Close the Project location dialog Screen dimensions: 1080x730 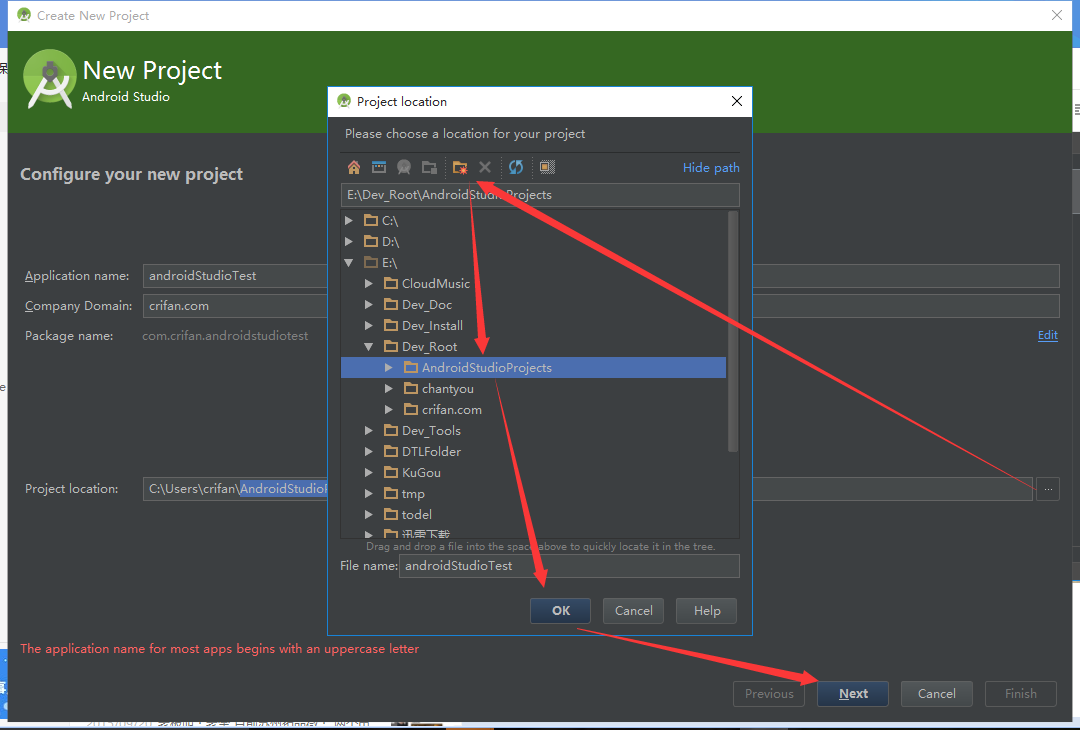coord(736,101)
